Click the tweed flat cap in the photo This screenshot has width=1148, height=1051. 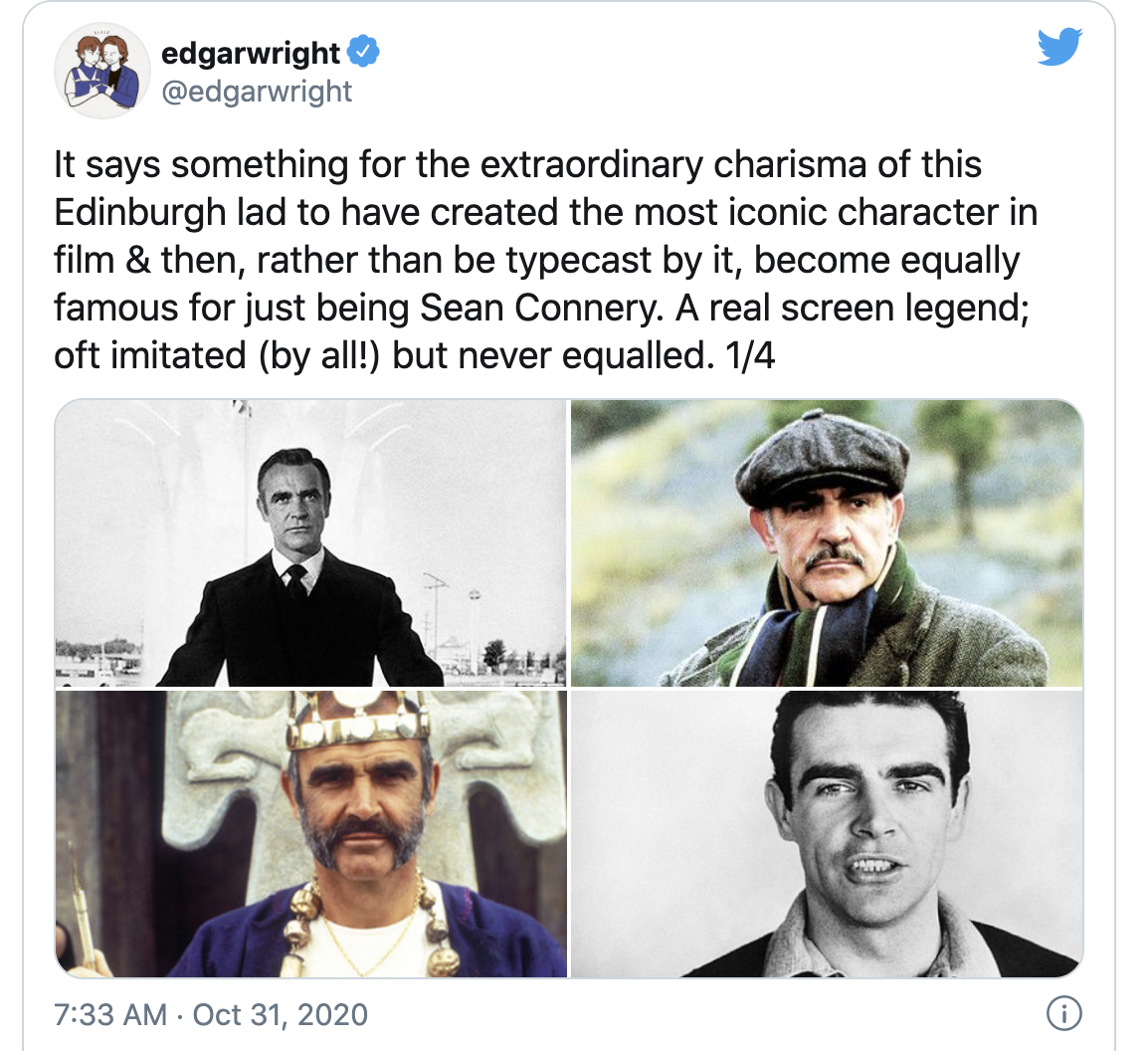tap(822, 459)
